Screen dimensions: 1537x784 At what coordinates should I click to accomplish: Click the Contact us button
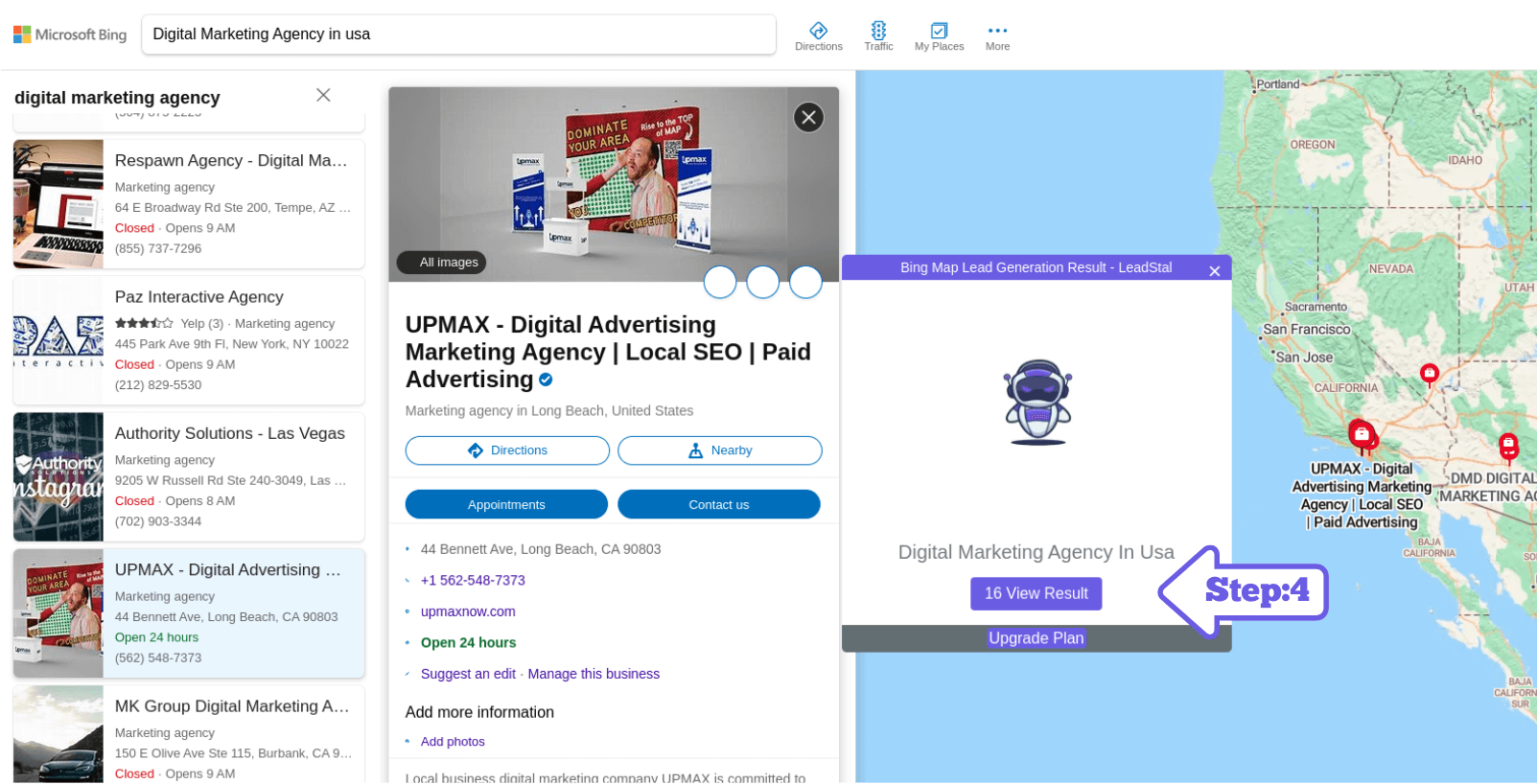(x=719, y=504)
